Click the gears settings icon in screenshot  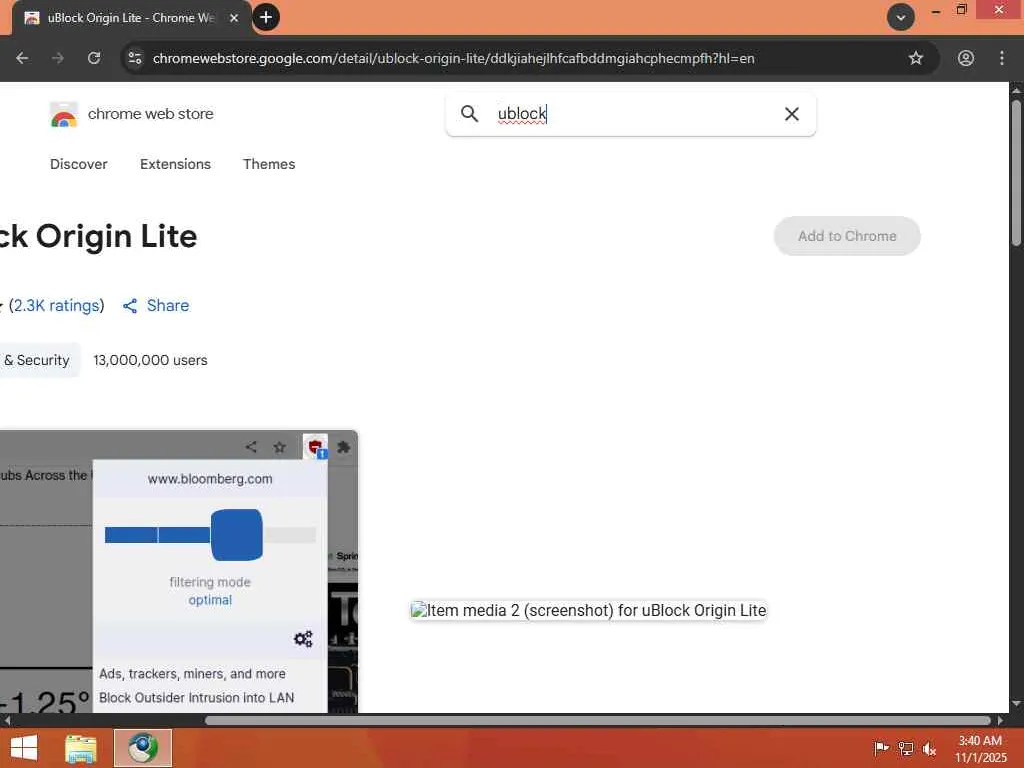(303, 639)
